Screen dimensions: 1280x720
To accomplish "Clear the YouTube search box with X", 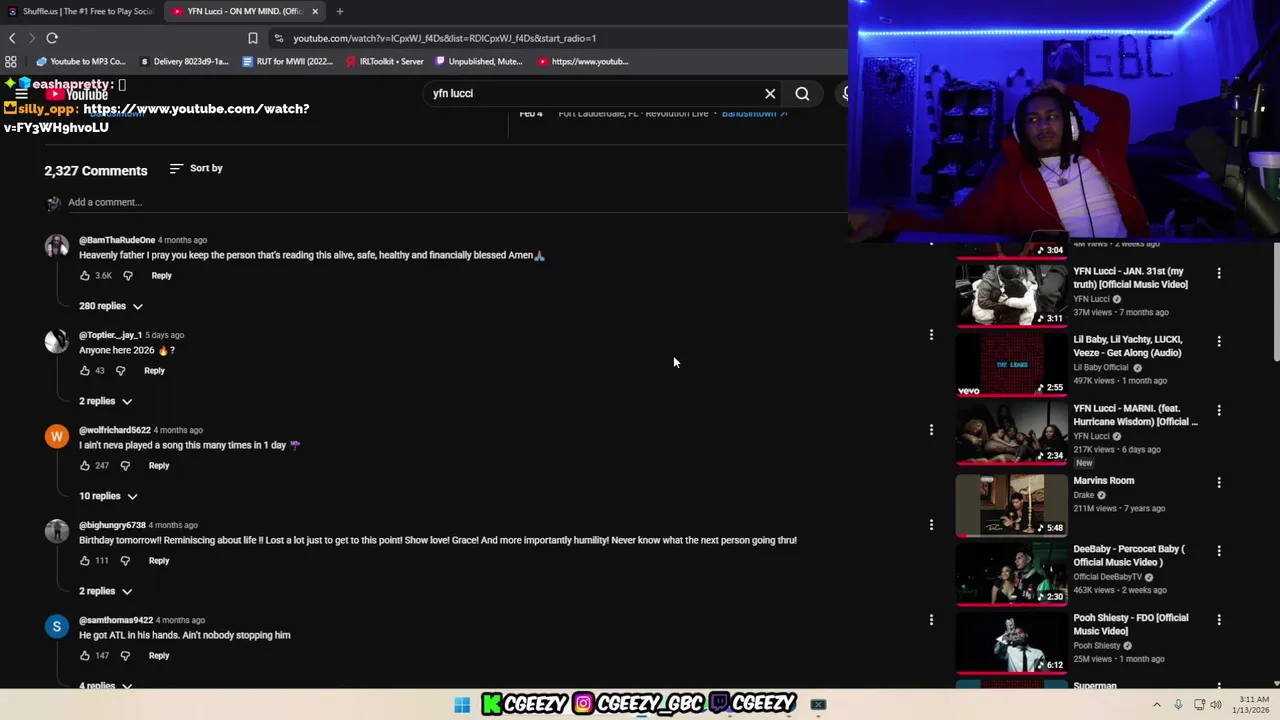I will (770, 93).
